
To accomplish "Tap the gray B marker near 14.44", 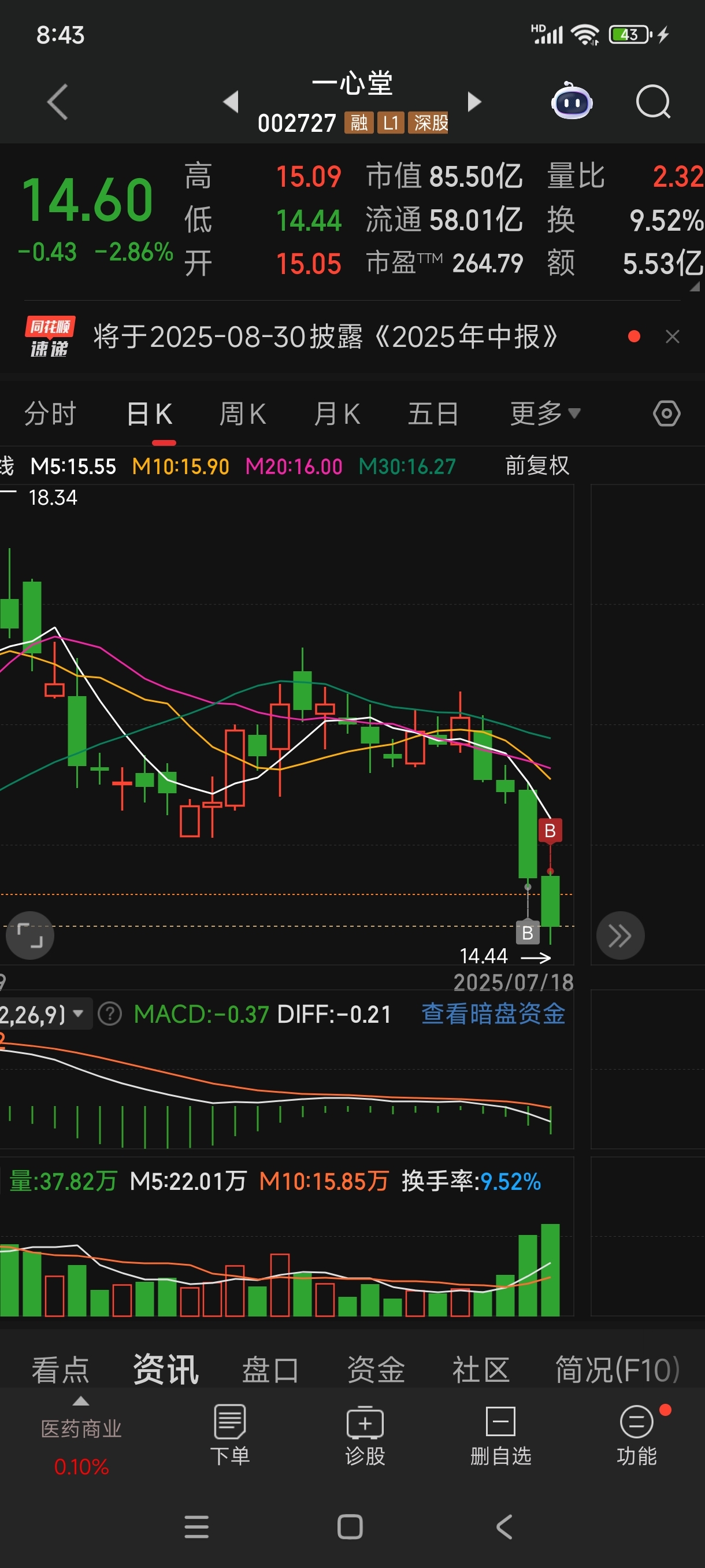I will coord(528,932).
